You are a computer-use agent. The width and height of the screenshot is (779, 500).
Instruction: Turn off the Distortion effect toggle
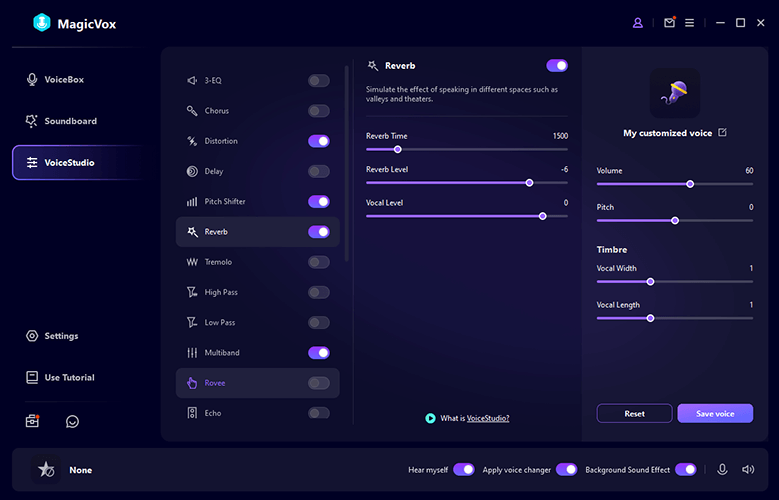click(x=318, y=141)
